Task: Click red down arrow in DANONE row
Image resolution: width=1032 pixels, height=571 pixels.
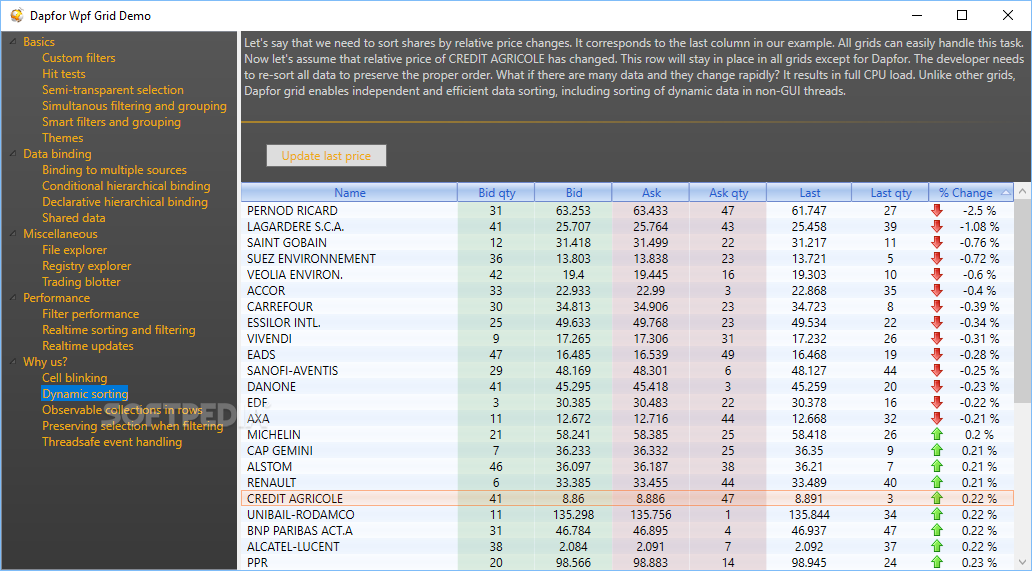Action: pos(937,387)
